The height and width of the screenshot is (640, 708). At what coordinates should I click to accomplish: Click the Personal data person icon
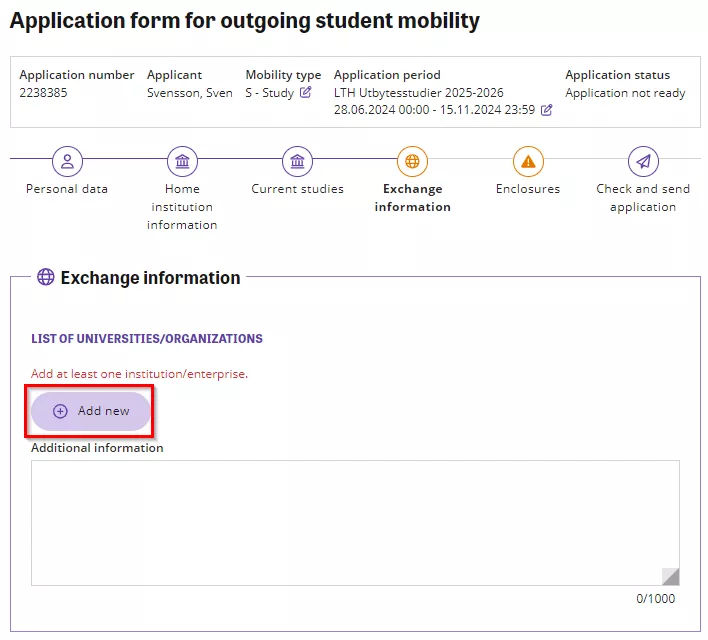[x=67, y=161]
